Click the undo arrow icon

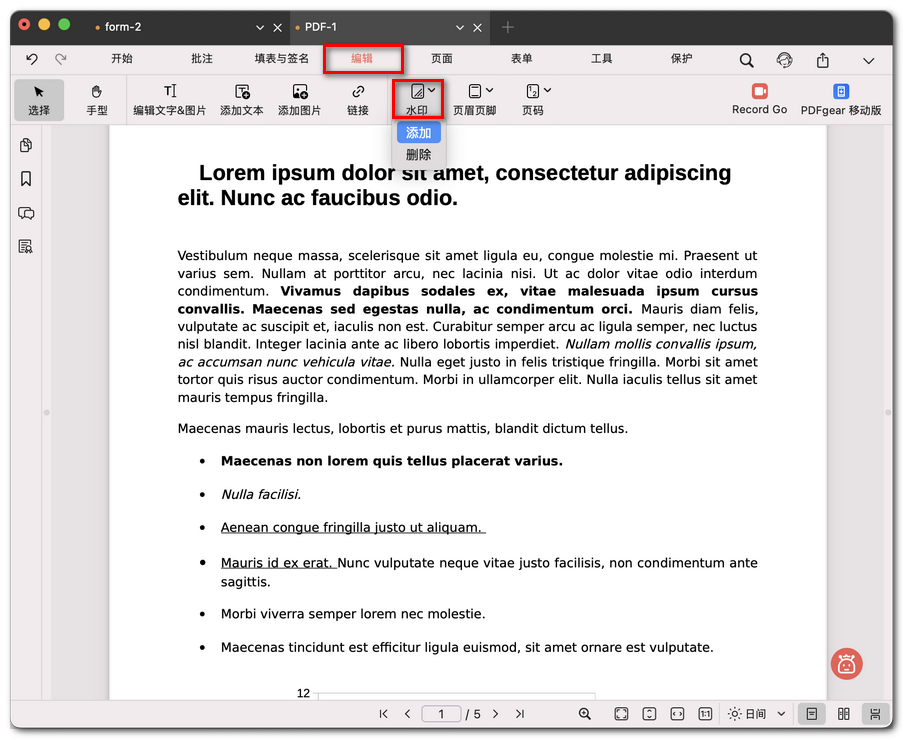(x=32, y=59)
